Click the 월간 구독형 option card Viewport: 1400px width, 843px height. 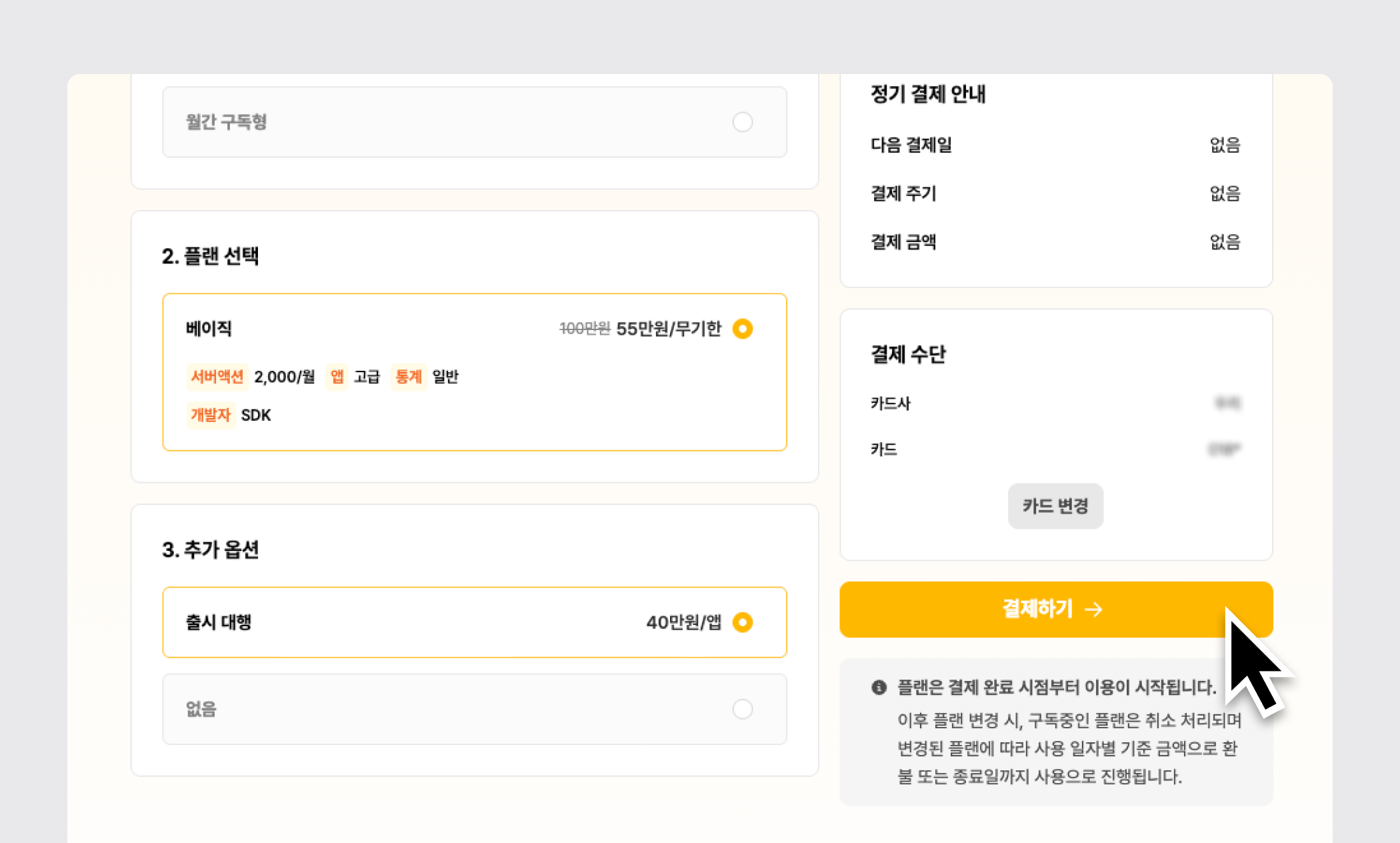coord(474,122)
